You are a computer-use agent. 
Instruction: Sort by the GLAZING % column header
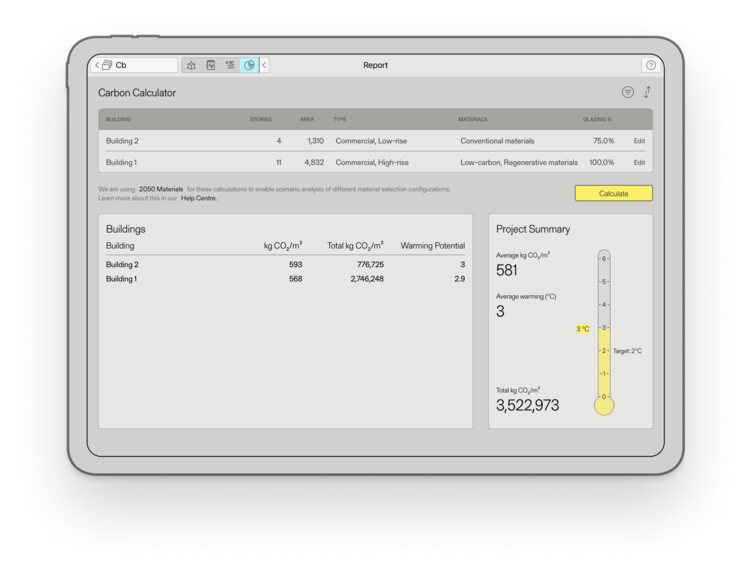point(597,119)
